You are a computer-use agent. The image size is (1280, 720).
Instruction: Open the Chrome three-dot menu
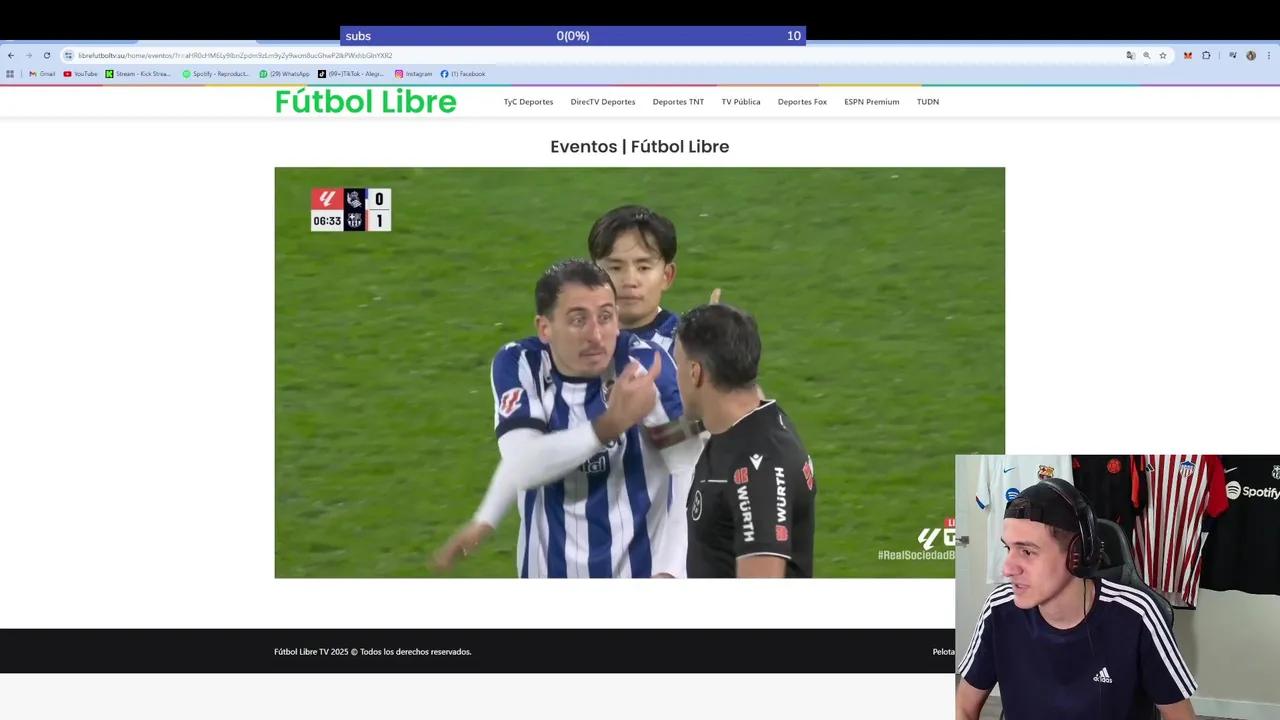pos(1268,56)
